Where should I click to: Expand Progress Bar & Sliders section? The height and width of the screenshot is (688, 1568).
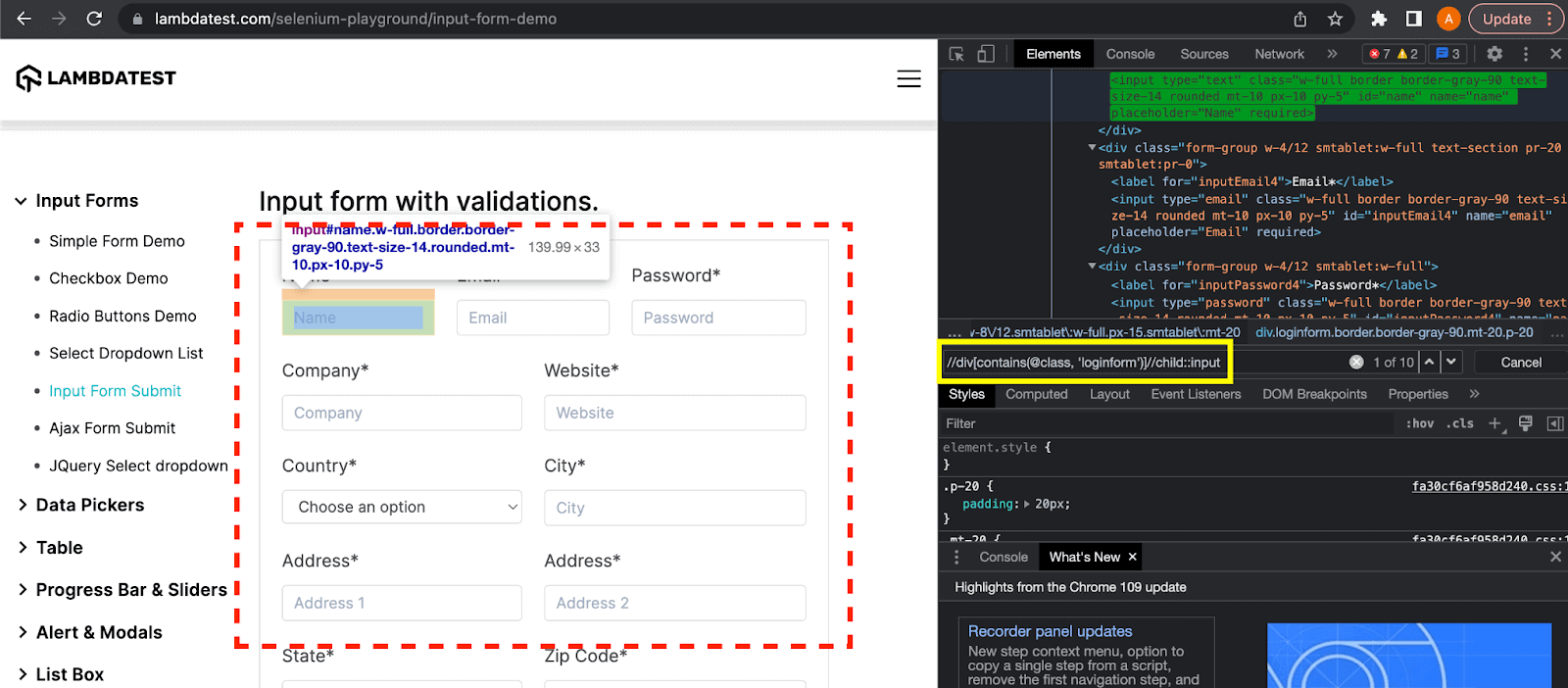(122, 590)
